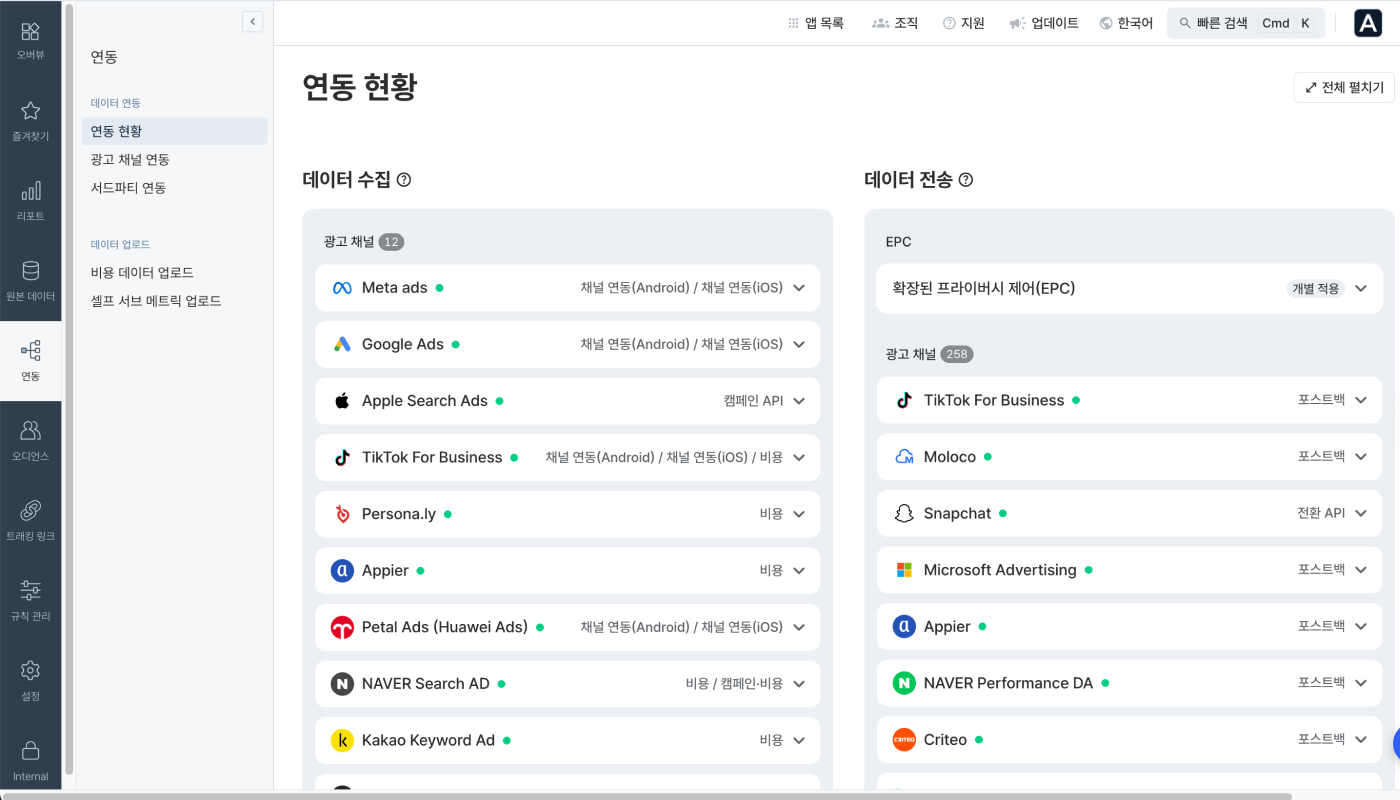Select 비용 데이터 업로드 menu item
Viewport: 1400px width, 800px height.
[x=142, y=273]
